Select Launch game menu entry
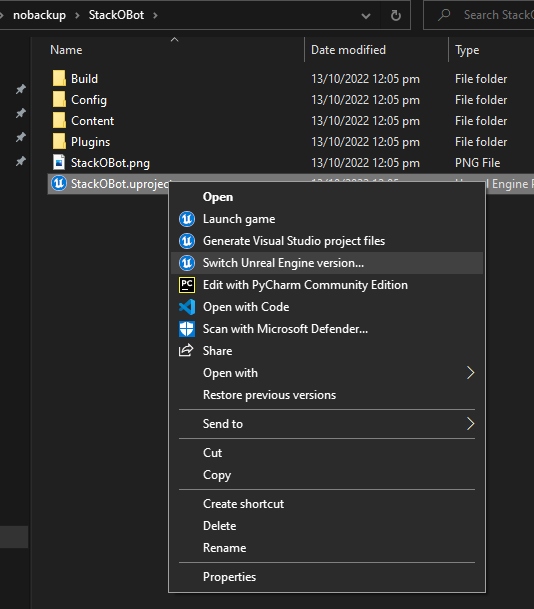This screenshot has width=534, height=609. click(x=327, y=219)
